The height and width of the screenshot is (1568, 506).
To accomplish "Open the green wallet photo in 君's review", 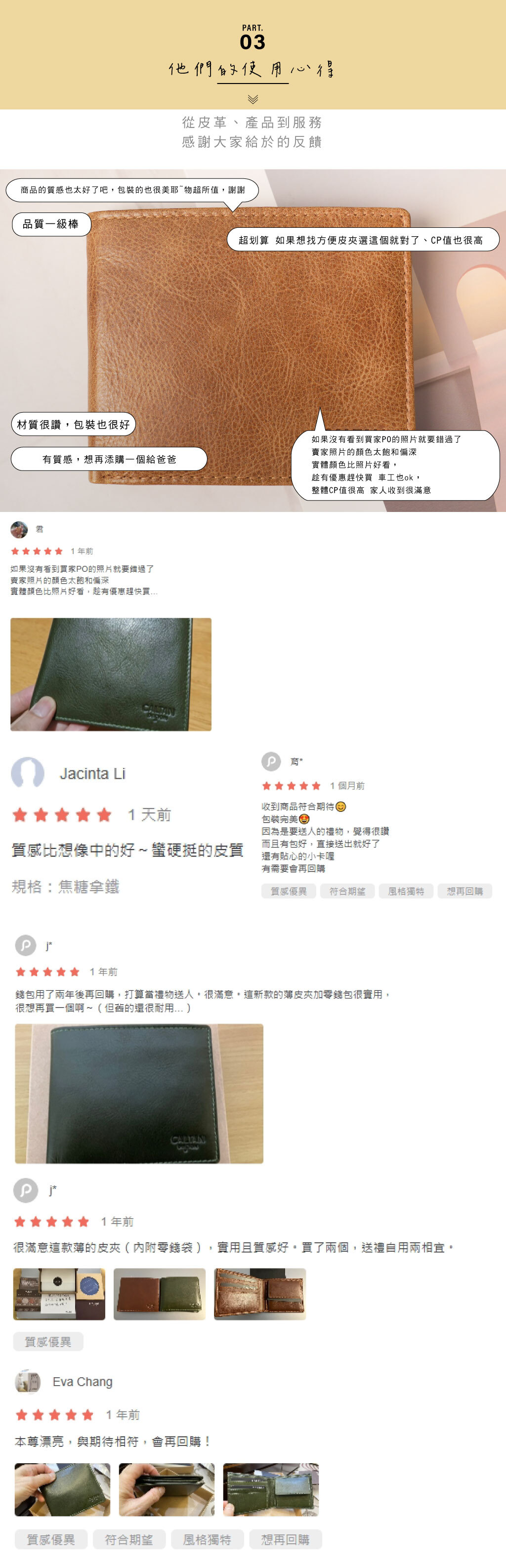I will pos(111,675).
